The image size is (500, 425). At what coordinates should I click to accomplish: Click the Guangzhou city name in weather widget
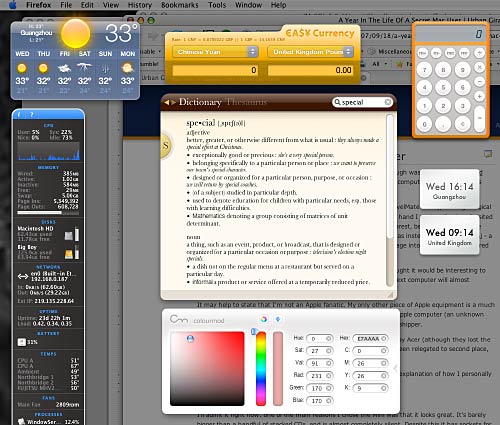click(x=36, y=33)
